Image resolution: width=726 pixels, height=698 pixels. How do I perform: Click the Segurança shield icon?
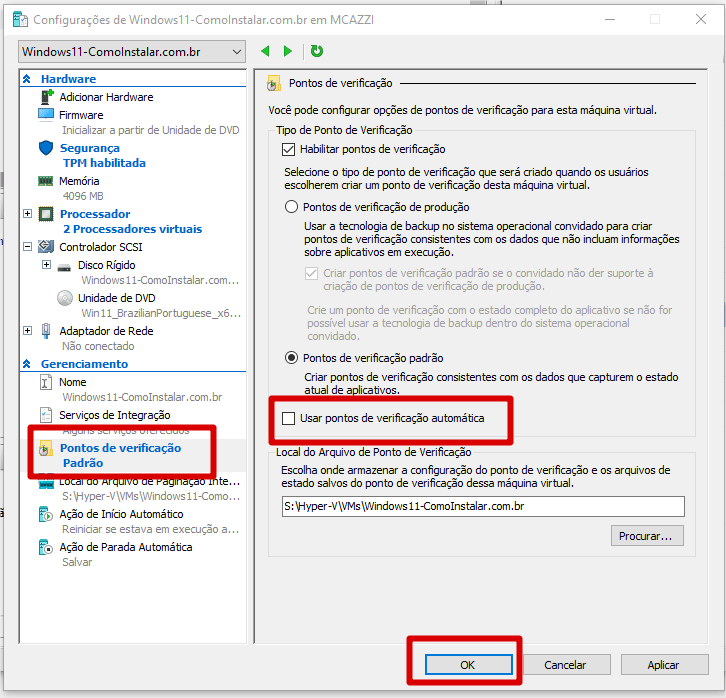tap(46, 148)
